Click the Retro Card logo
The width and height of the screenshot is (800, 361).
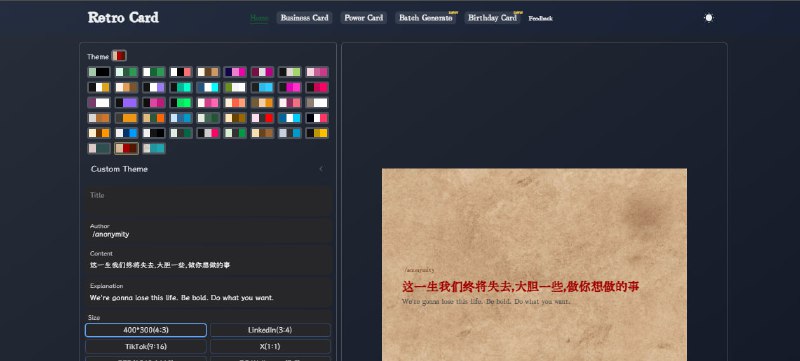(123, 17)
